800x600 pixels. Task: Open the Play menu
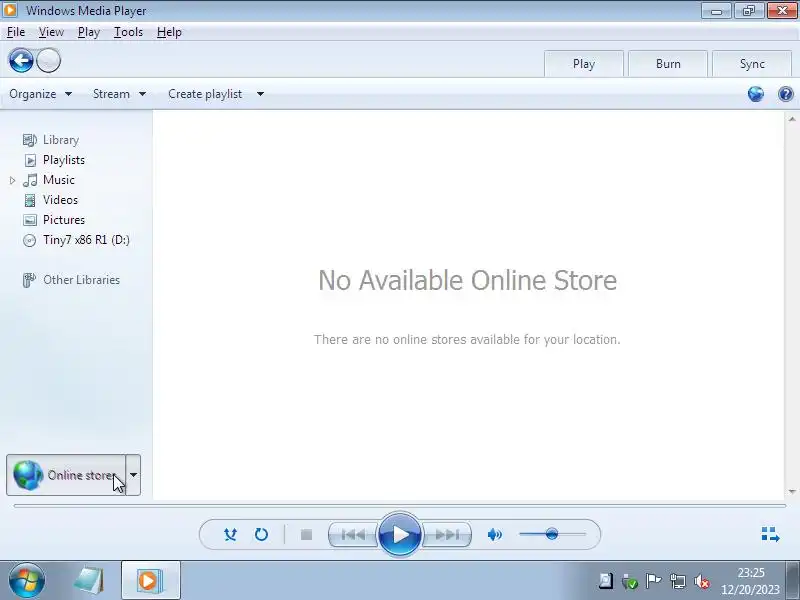(89, 32)
